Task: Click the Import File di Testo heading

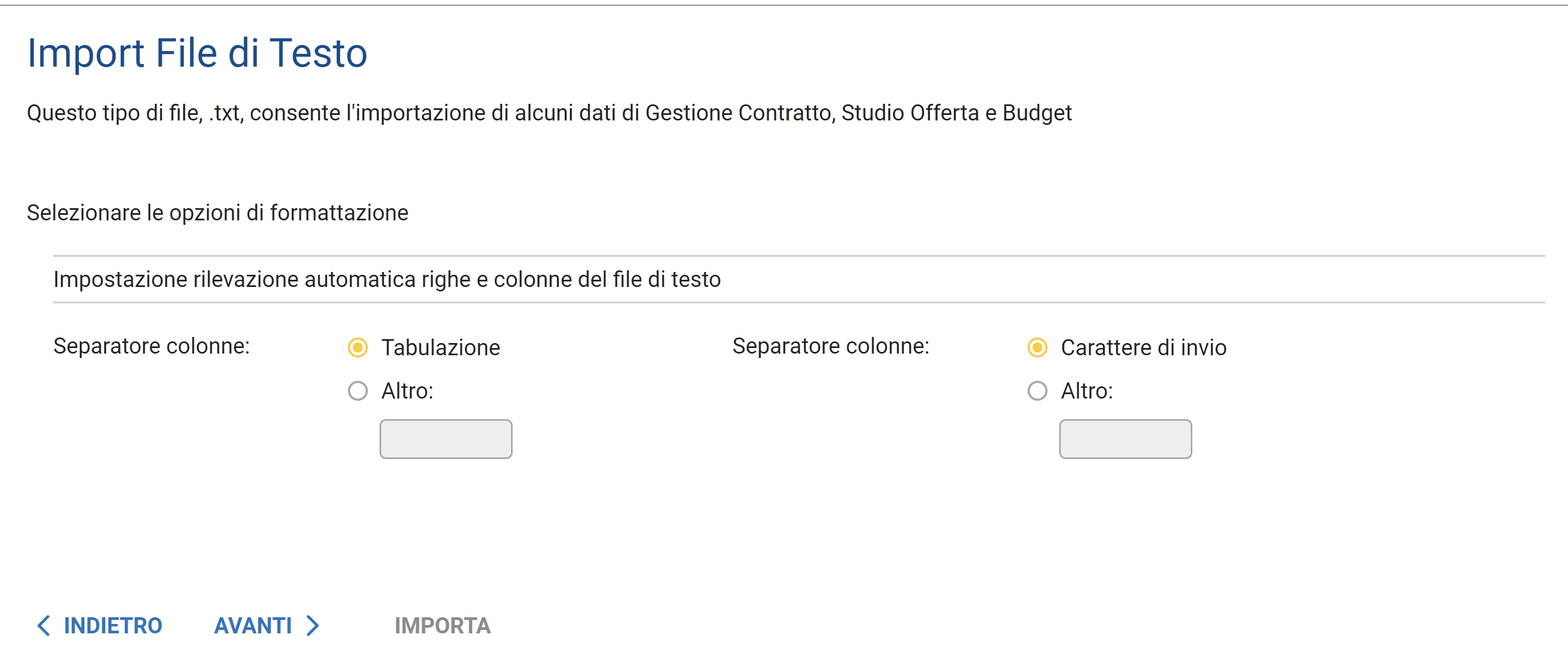Action: click(x=197, y=53)
